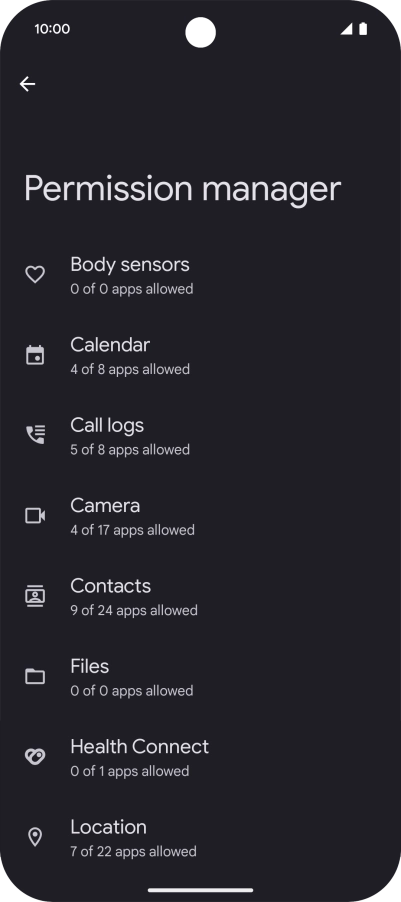Image resolution: width=401 pixels, height=902 pixels.
Task: Open Location permission entry
Action: [x=200, y=837]
